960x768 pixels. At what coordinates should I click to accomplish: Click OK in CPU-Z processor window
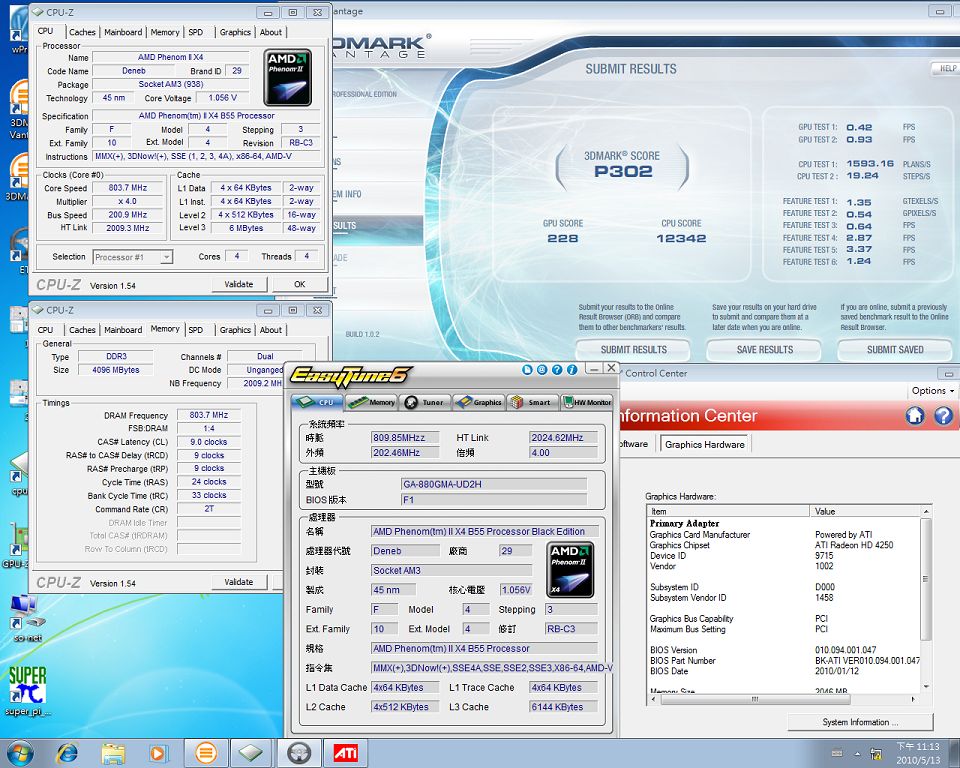[x=299, y=284]
